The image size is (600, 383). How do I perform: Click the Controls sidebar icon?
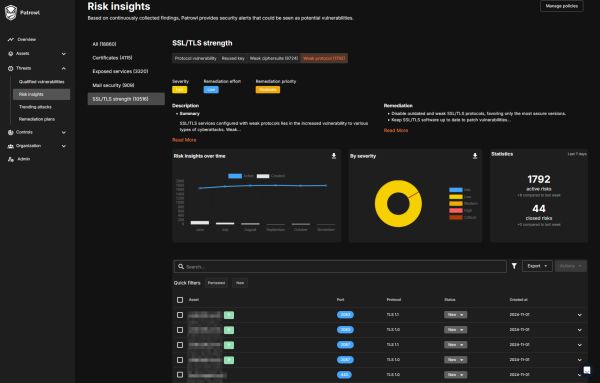10,132
